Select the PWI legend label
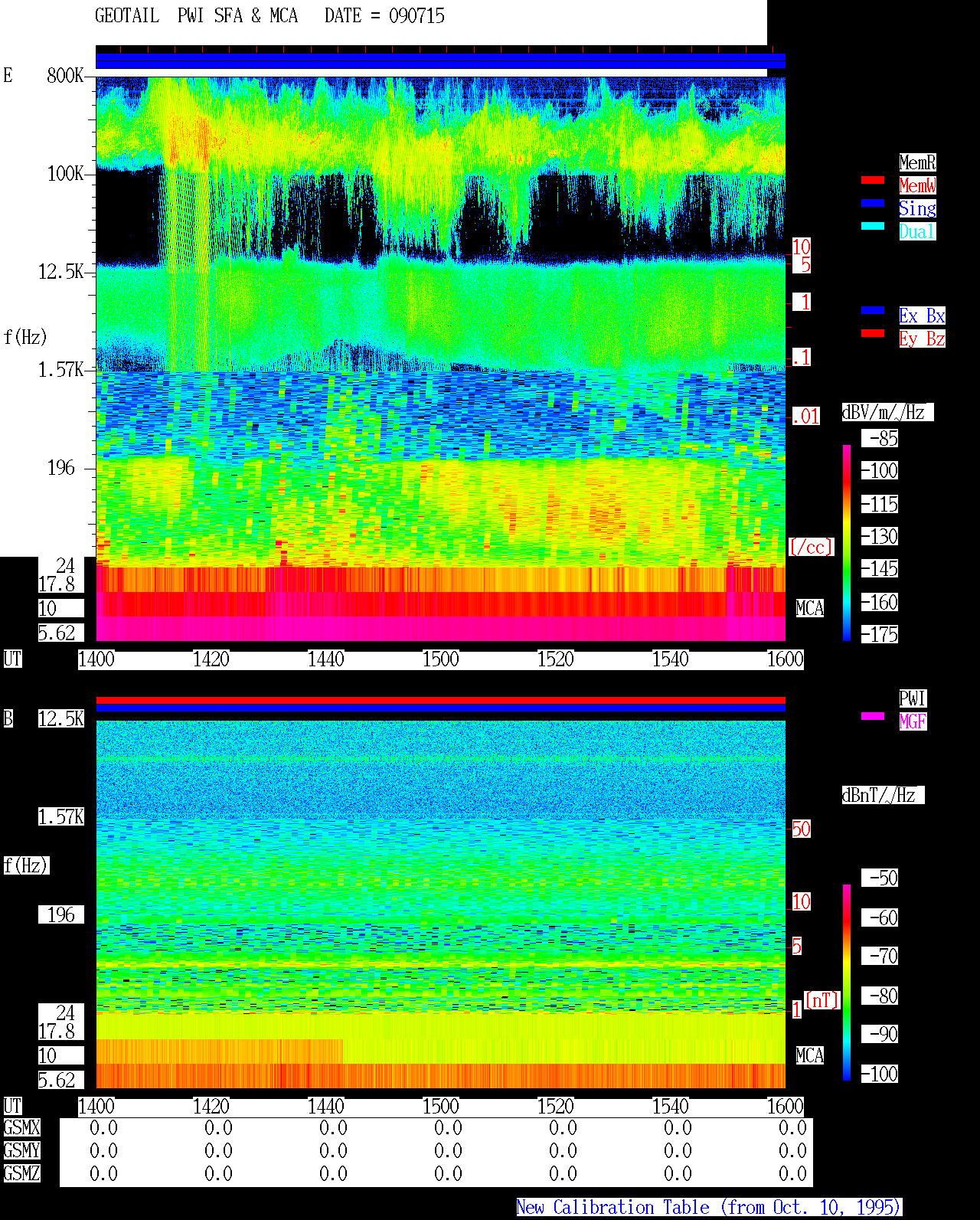The image size is (980, 1220). pos(913,698)
